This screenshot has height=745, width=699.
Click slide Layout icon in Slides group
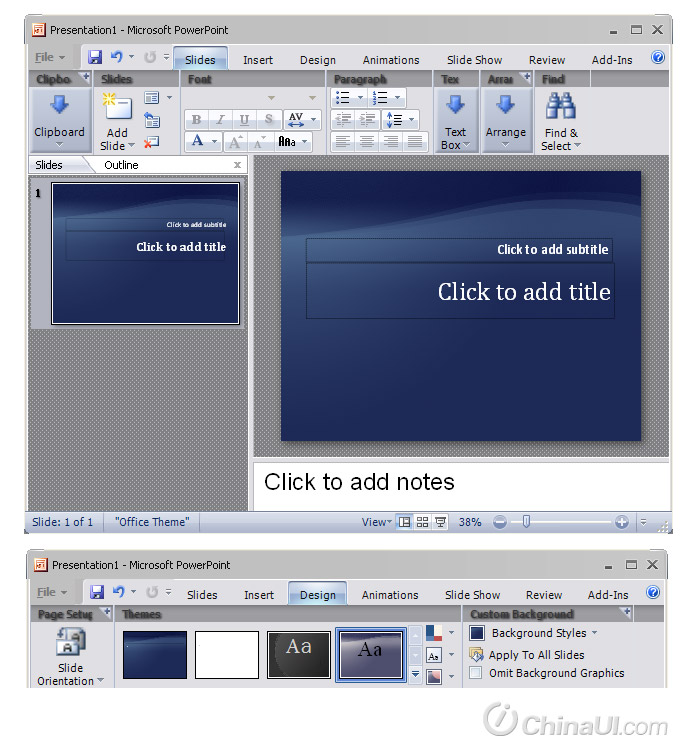152,98
